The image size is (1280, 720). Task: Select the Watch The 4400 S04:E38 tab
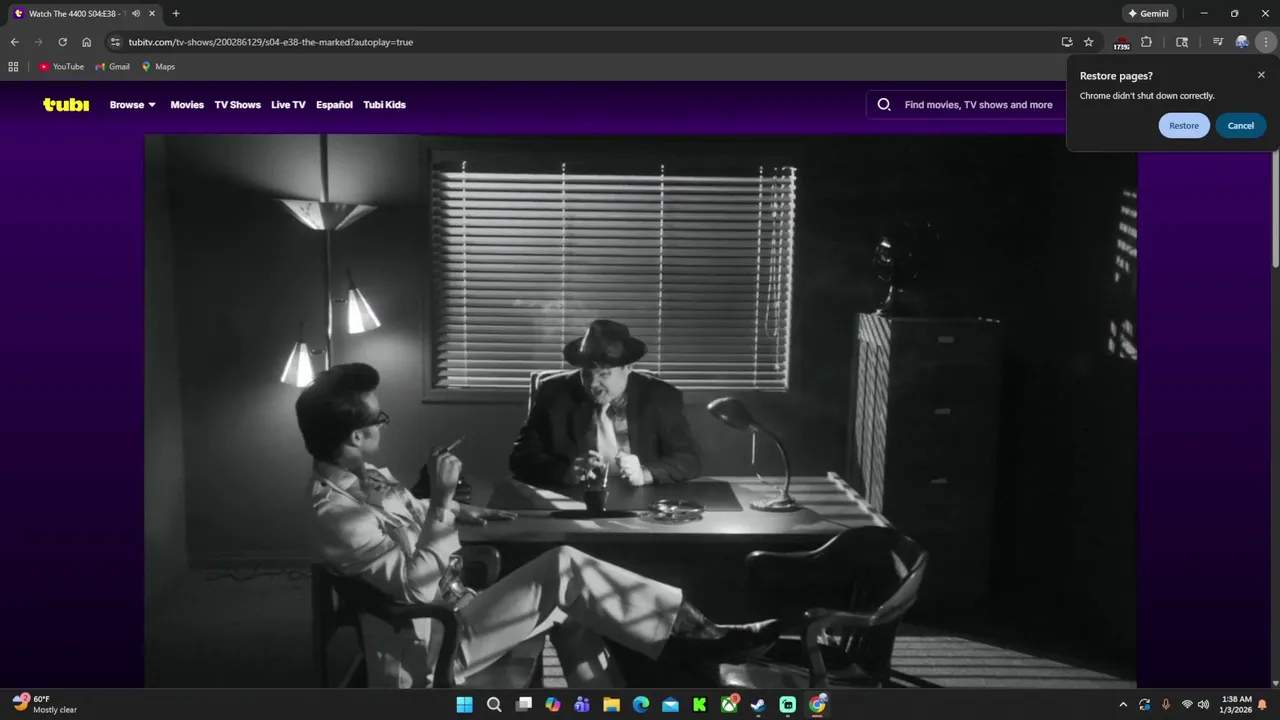point(75,14)
